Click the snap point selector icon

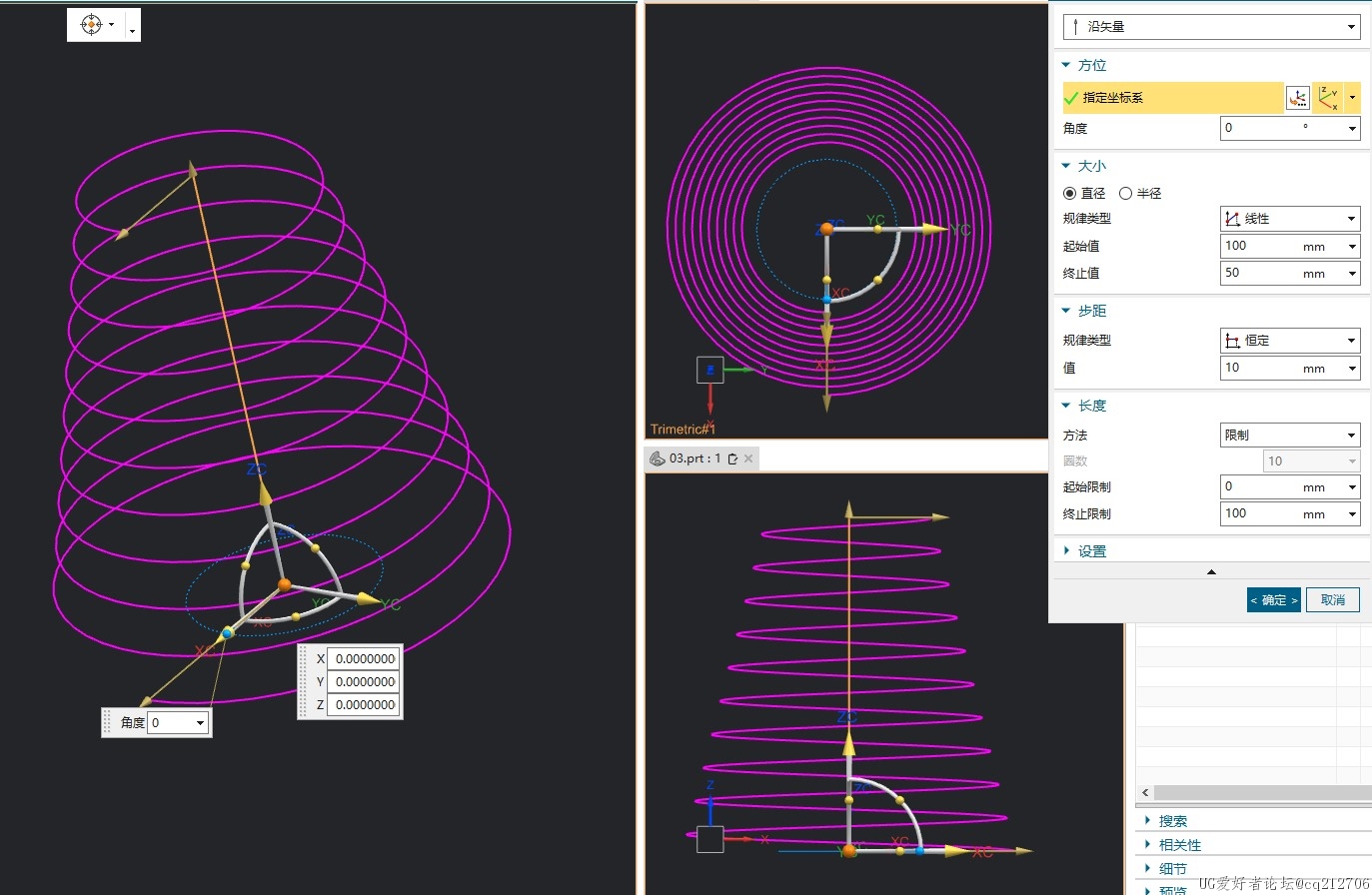click(x=91, y=25)
